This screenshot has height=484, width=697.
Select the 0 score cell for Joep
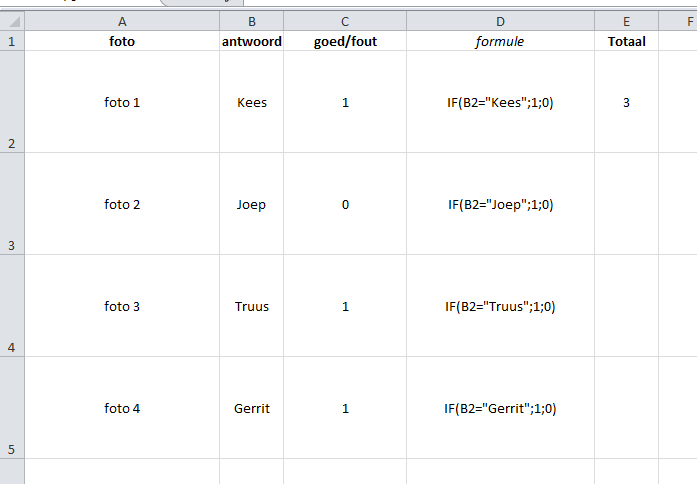[x=345, y=204]
